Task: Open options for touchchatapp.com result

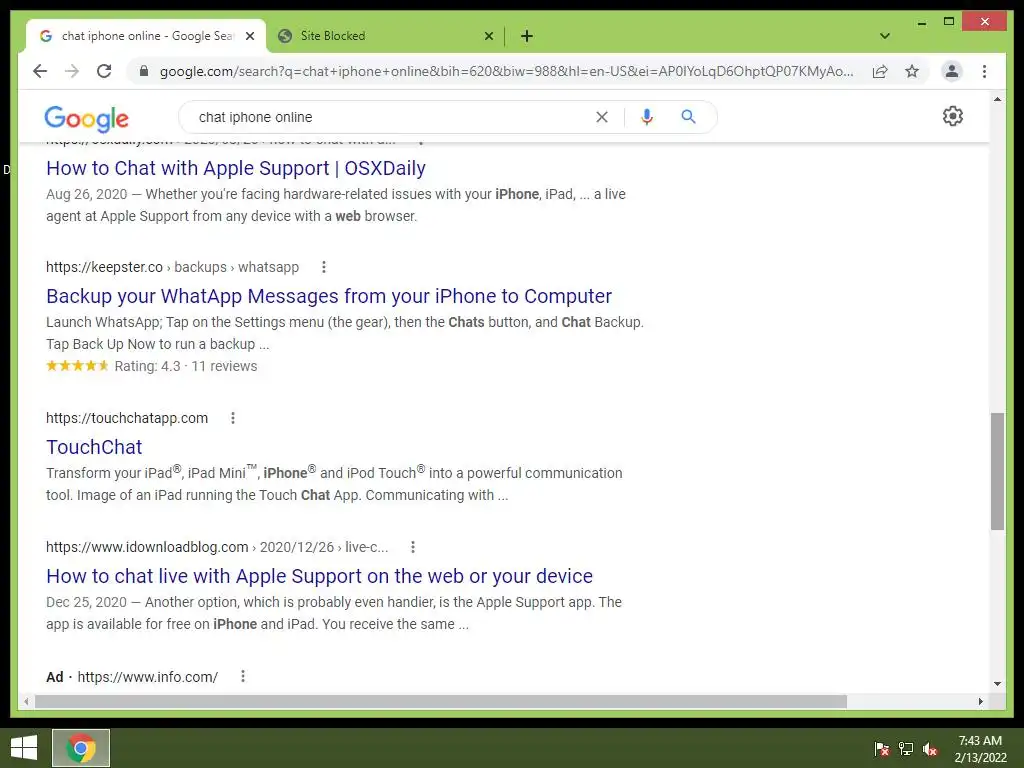Action: pyautogui.click(x=233, y=418)
